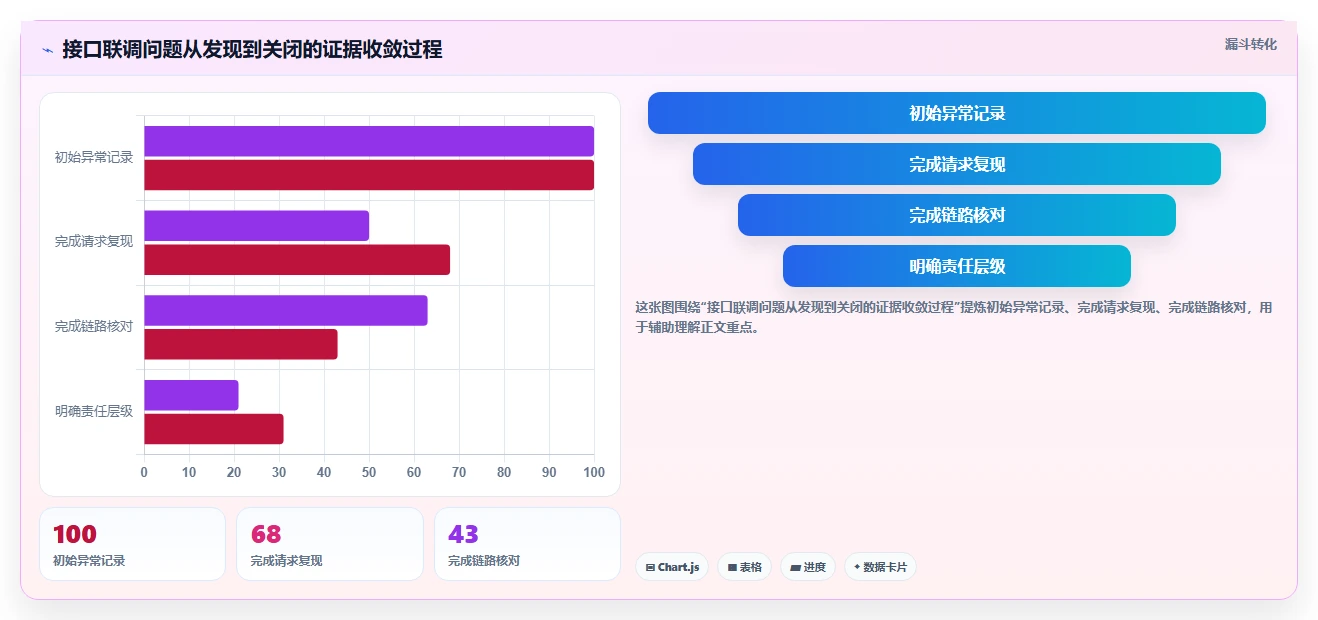Click the 完成请求复现 funnel stage
1318x620 pixels.
click(957, 164)
